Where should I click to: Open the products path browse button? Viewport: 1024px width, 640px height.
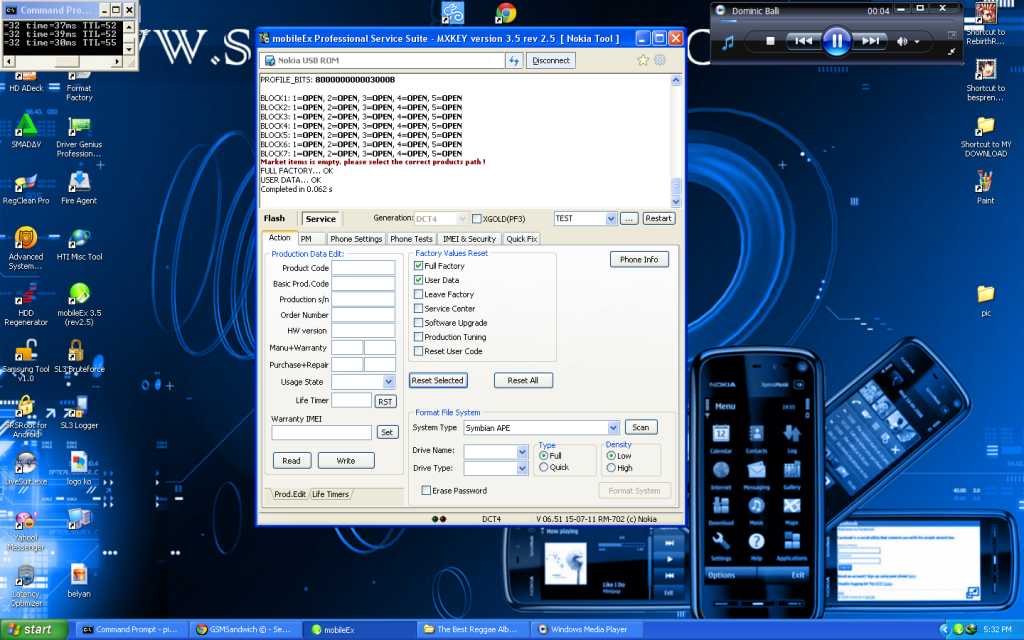(628, 218)
